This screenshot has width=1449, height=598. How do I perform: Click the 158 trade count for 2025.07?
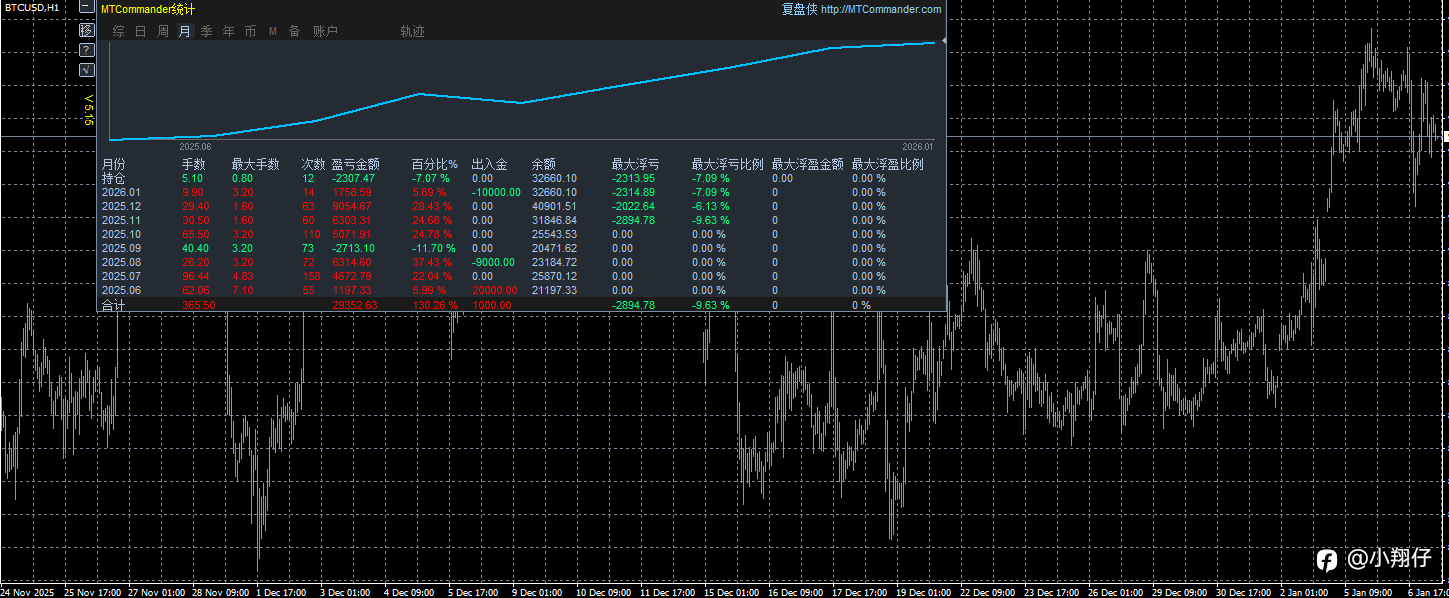click(311, 276)
